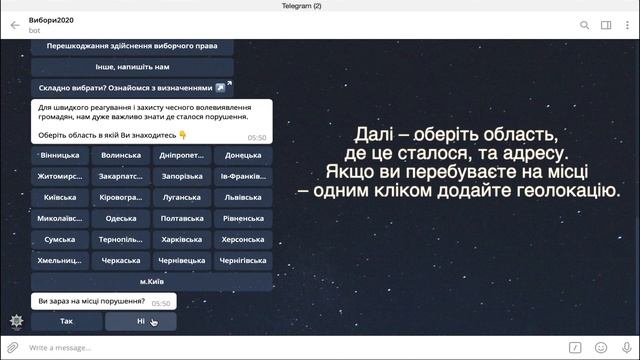Select 'Перешкоджання здійснення виборчого права' option
The height and width of the screenshot is (360, 640).
[132, 46]
